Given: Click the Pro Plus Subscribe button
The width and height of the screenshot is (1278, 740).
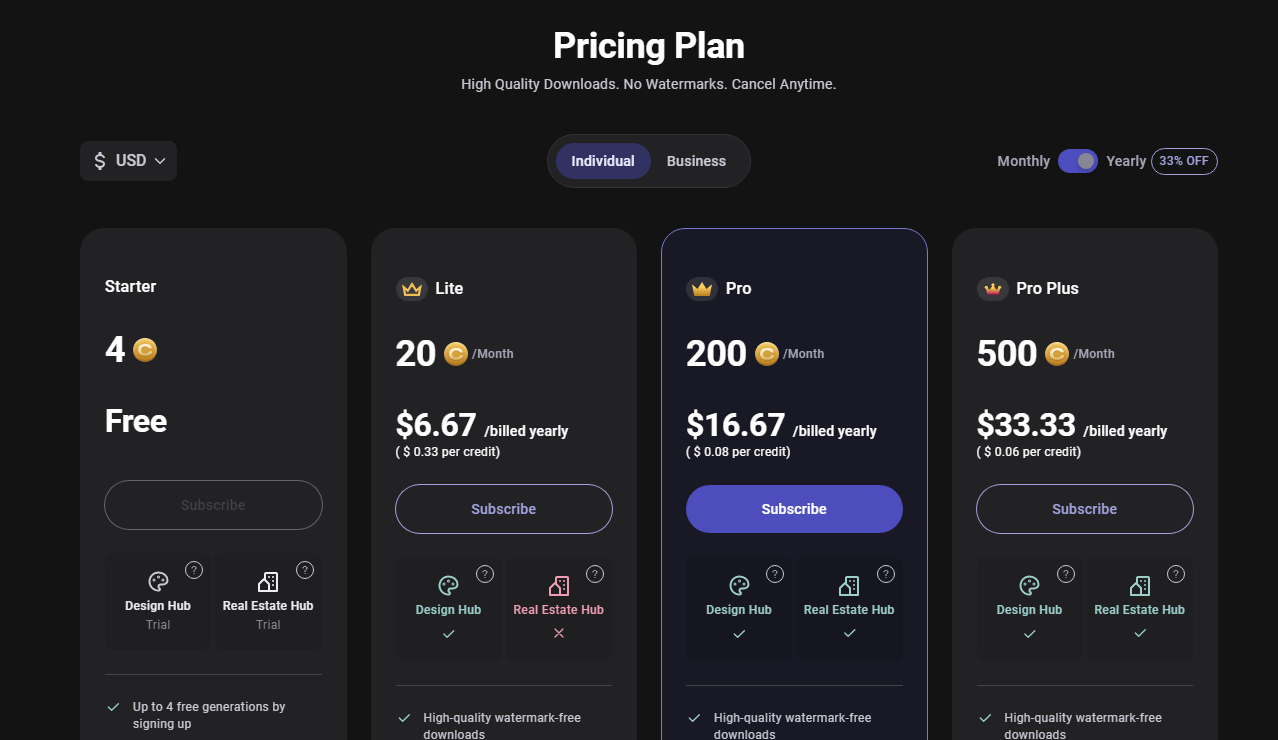Looking at the screenshot, I should pyautogui.click(x=1084, y=509).
